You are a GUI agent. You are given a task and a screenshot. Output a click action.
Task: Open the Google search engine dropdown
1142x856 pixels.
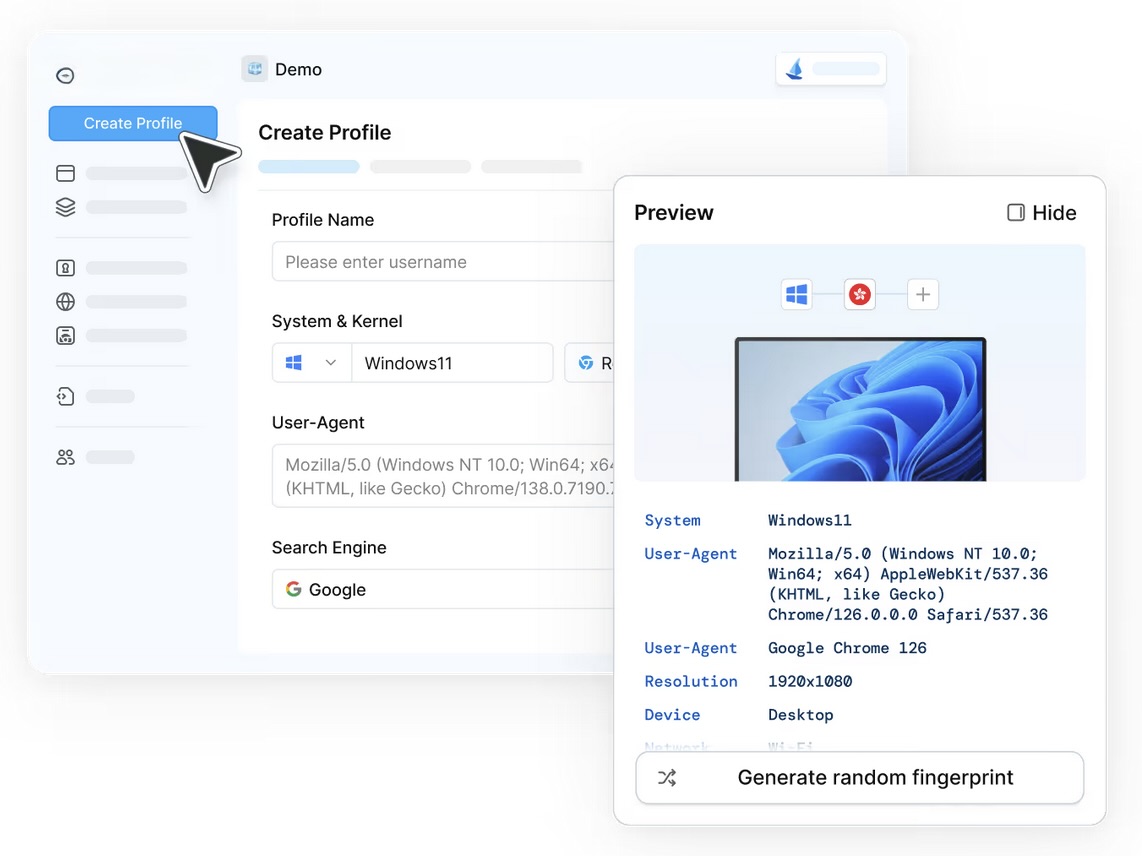point(442,590)
